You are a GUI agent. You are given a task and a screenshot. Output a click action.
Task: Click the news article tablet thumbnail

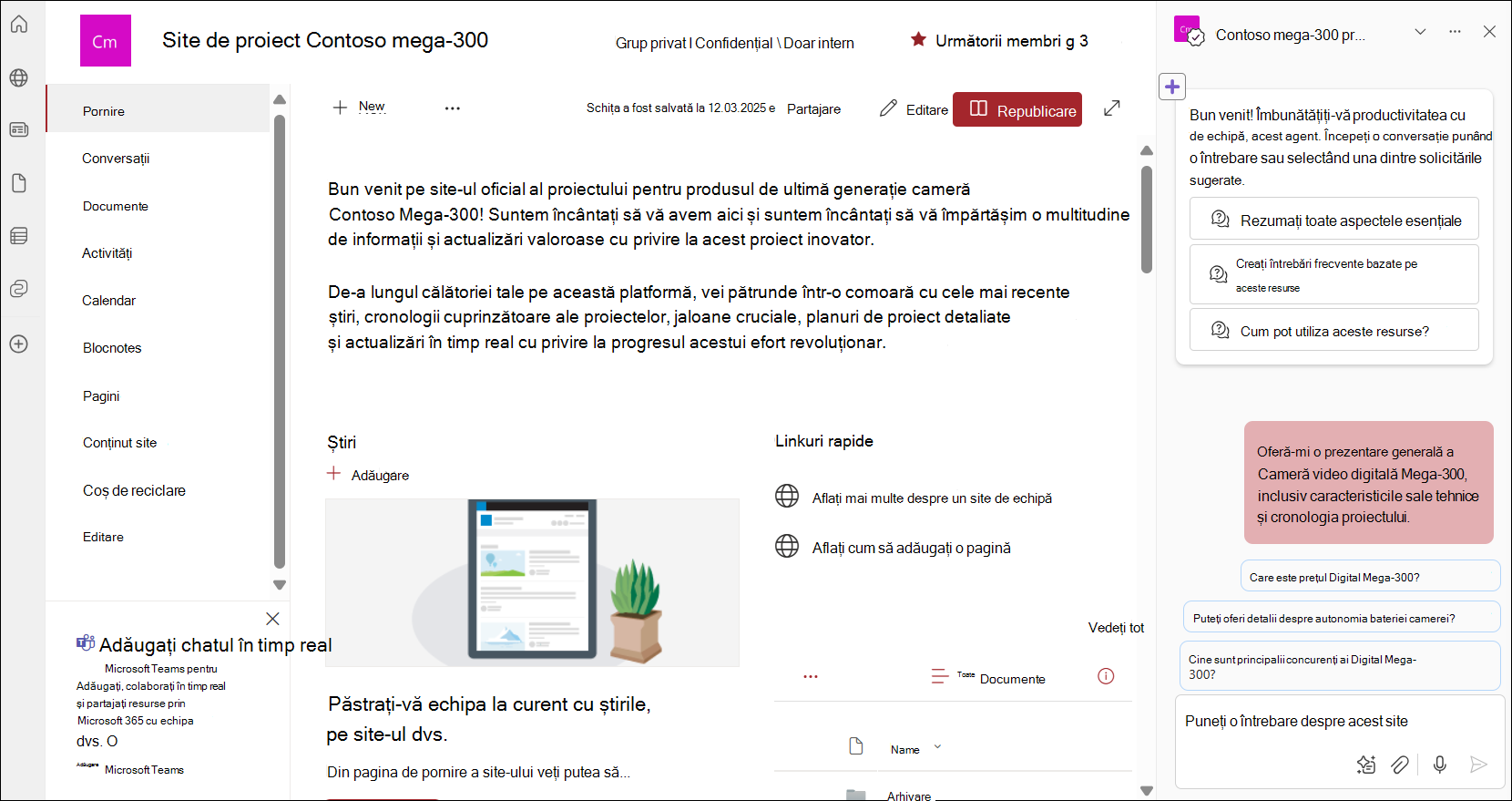(x=532, y=582)
